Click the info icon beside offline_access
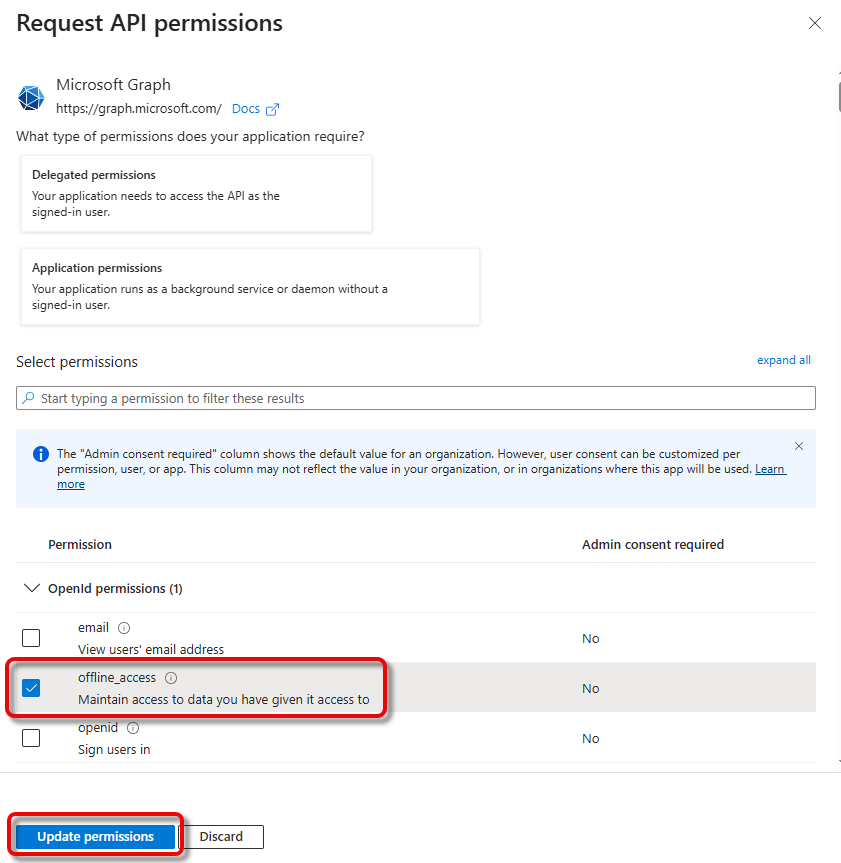 tap(171, 678)
